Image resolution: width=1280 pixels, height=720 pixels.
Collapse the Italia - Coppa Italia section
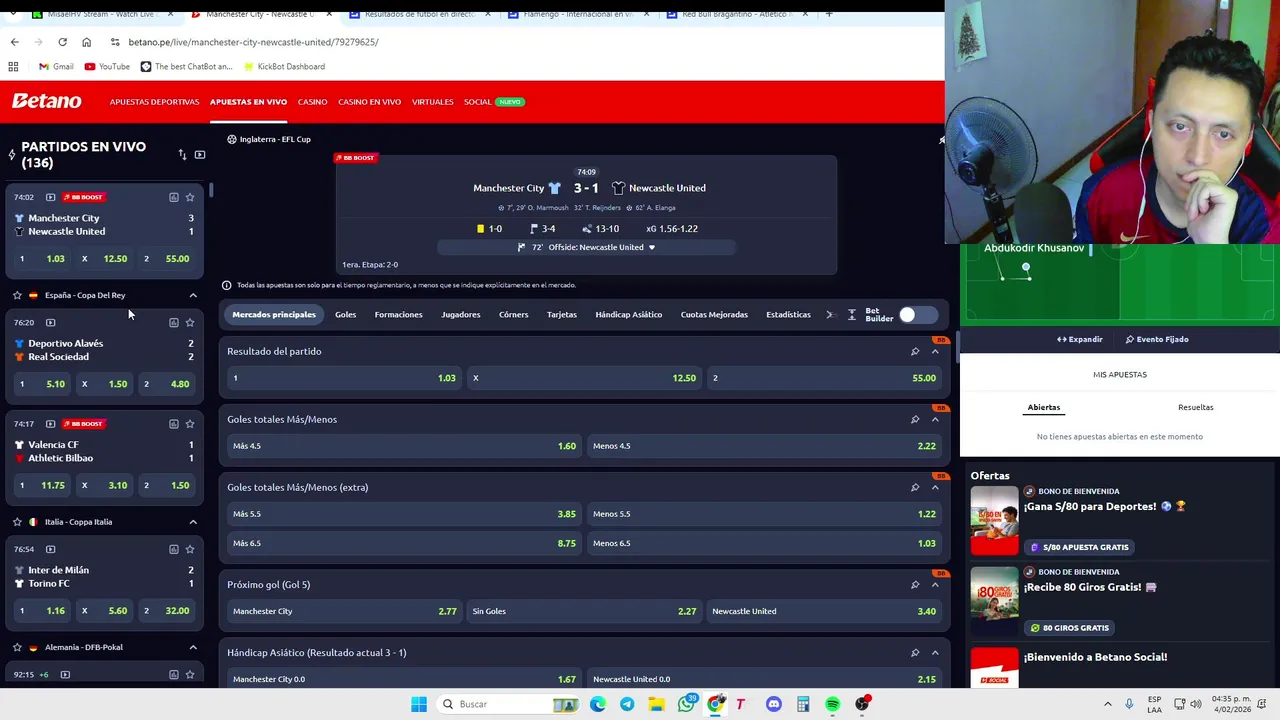(x=193, y=522)
